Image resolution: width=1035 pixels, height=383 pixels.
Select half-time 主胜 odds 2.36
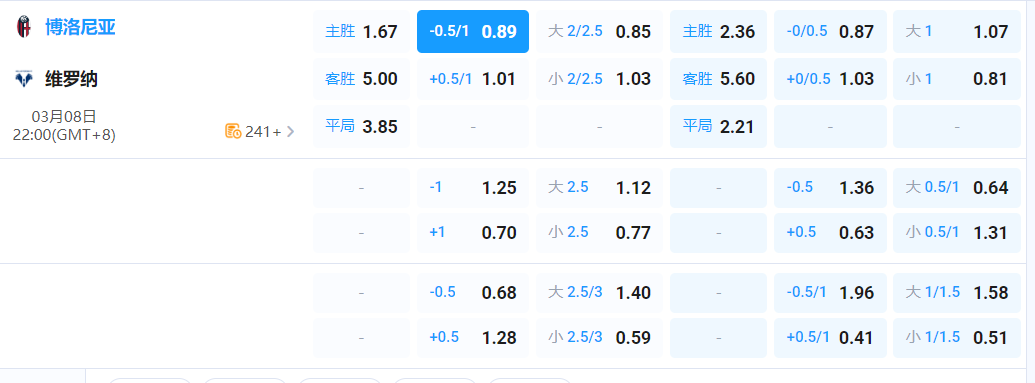click(x=718, y=31)
